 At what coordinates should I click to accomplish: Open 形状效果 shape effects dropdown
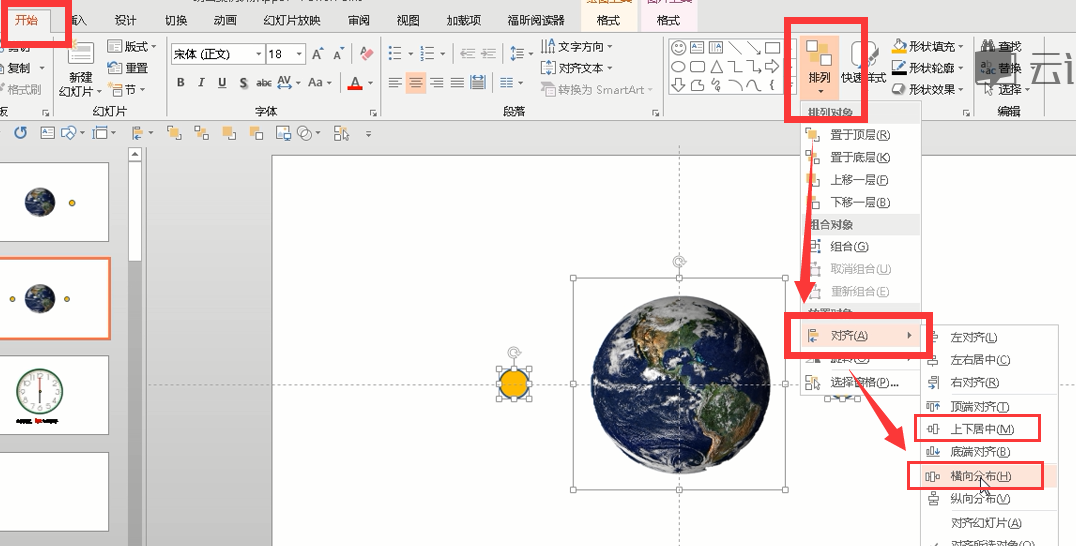point(928,88)
